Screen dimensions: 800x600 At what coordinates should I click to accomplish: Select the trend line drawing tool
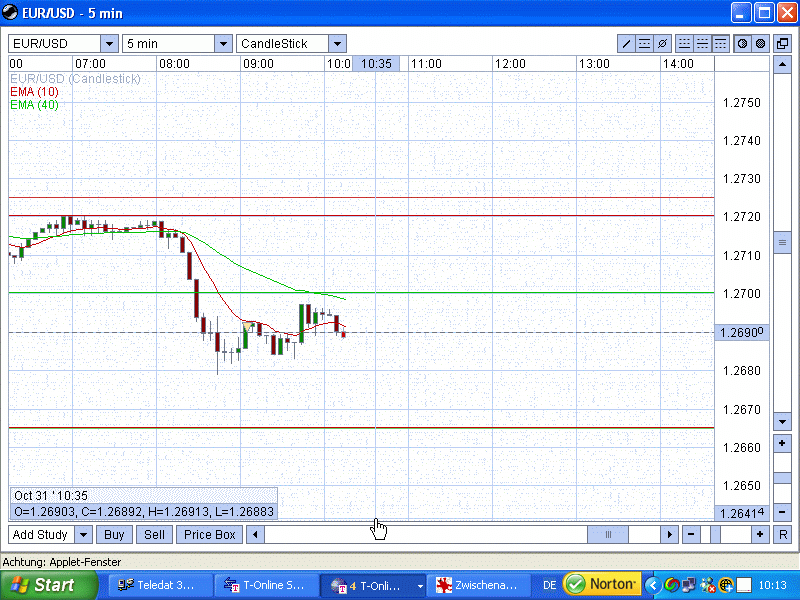tap(627, 44)
